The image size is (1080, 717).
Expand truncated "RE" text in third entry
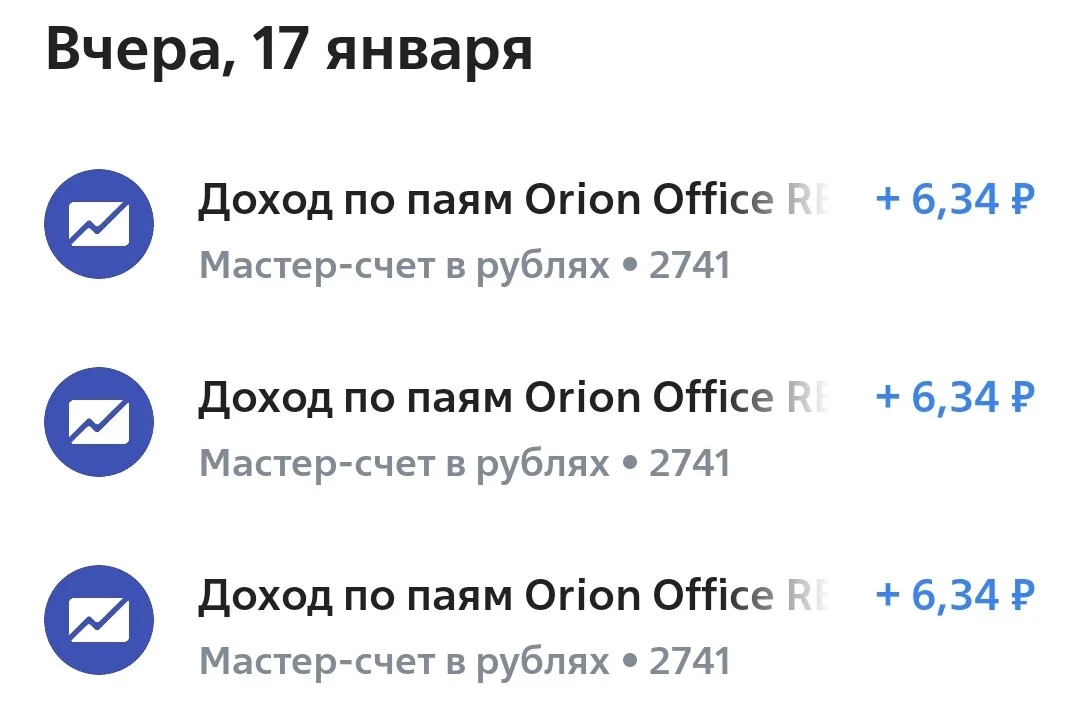click(807, 595)
